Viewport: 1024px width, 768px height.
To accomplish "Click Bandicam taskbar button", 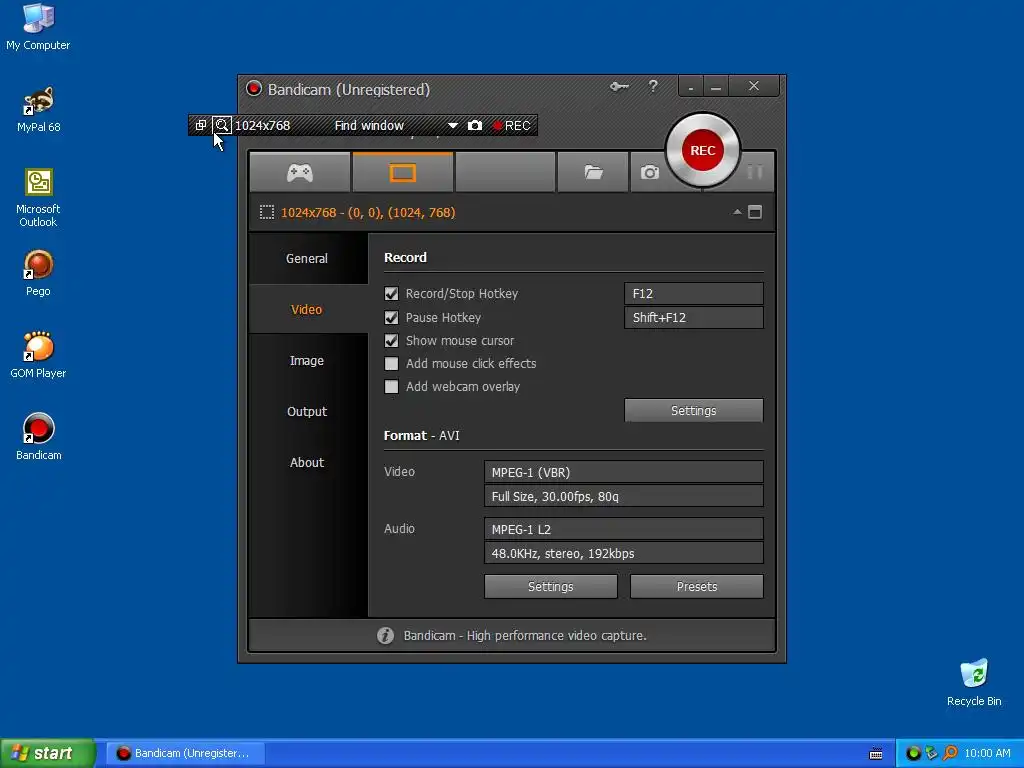I will click(x=185, y=753).
